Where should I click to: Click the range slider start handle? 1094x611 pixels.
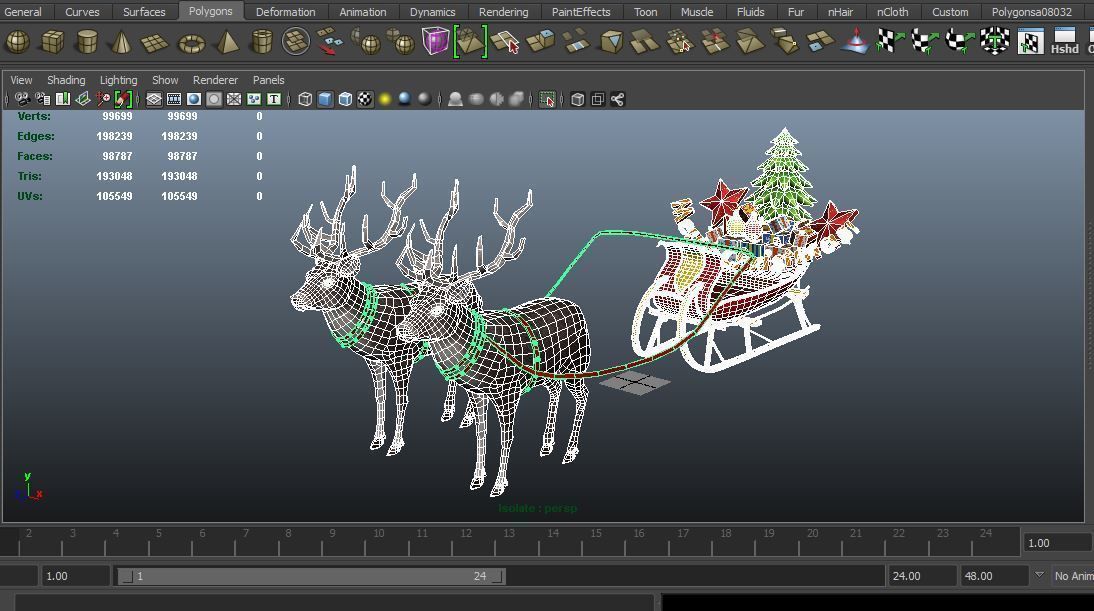(x=126, y=576)
